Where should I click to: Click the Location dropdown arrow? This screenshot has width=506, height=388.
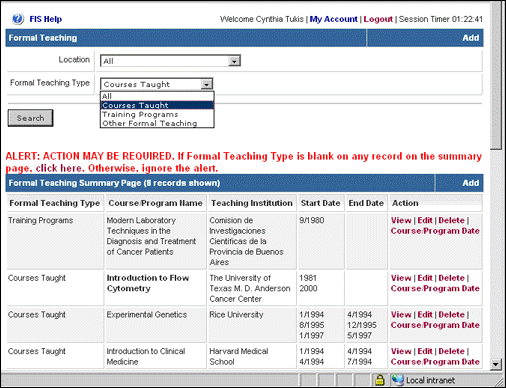point(234,61)
